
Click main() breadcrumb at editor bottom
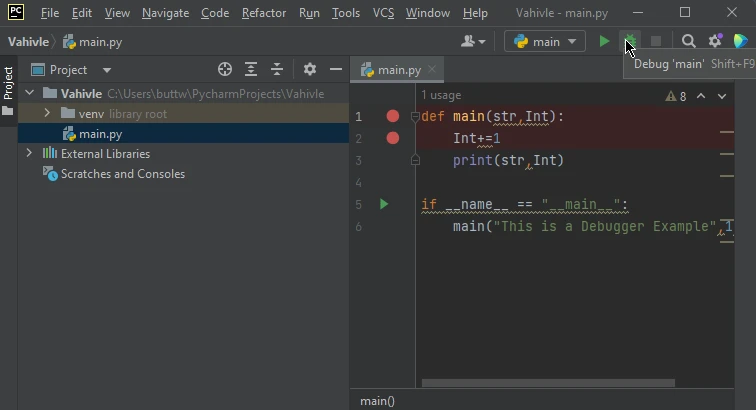click(x=378, y=401)
